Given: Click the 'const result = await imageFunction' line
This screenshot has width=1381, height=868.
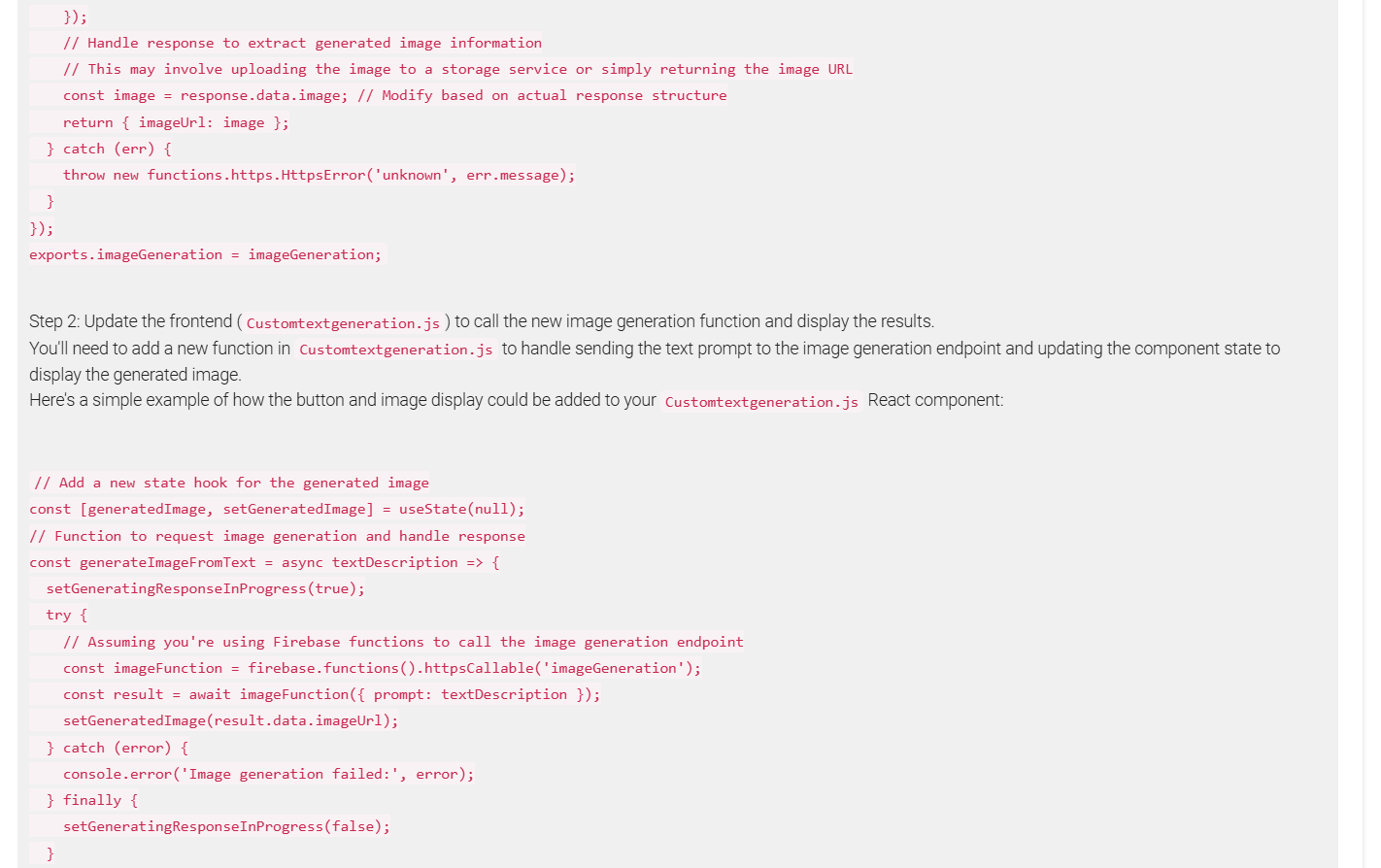Looking at the screenshot, I should coord(331,694).
